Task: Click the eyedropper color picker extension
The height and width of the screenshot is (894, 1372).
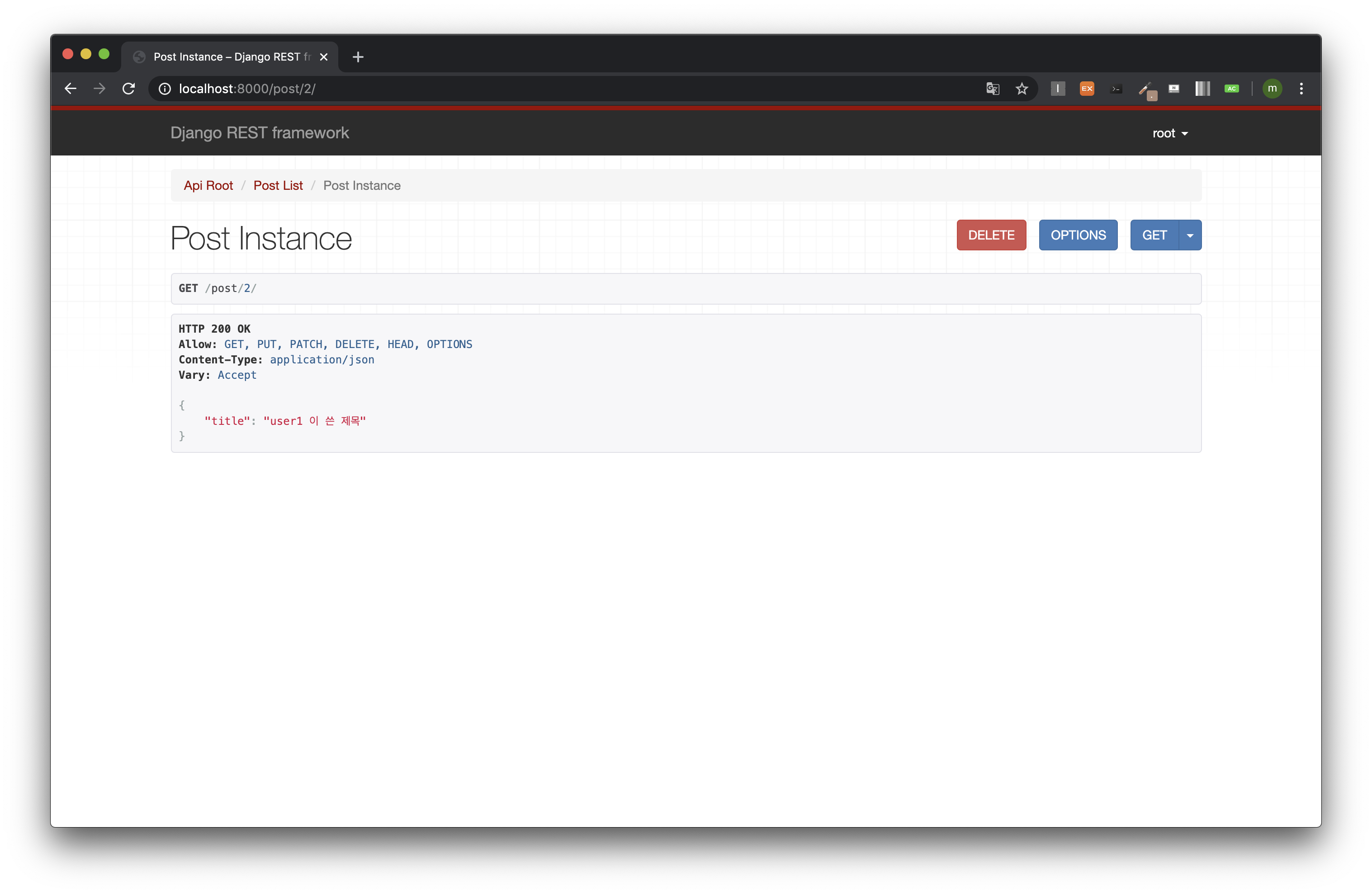Action: (1145, 89)
